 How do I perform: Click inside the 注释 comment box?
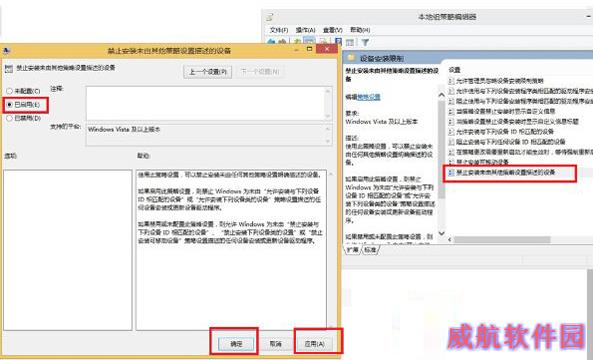click(206, 104)
